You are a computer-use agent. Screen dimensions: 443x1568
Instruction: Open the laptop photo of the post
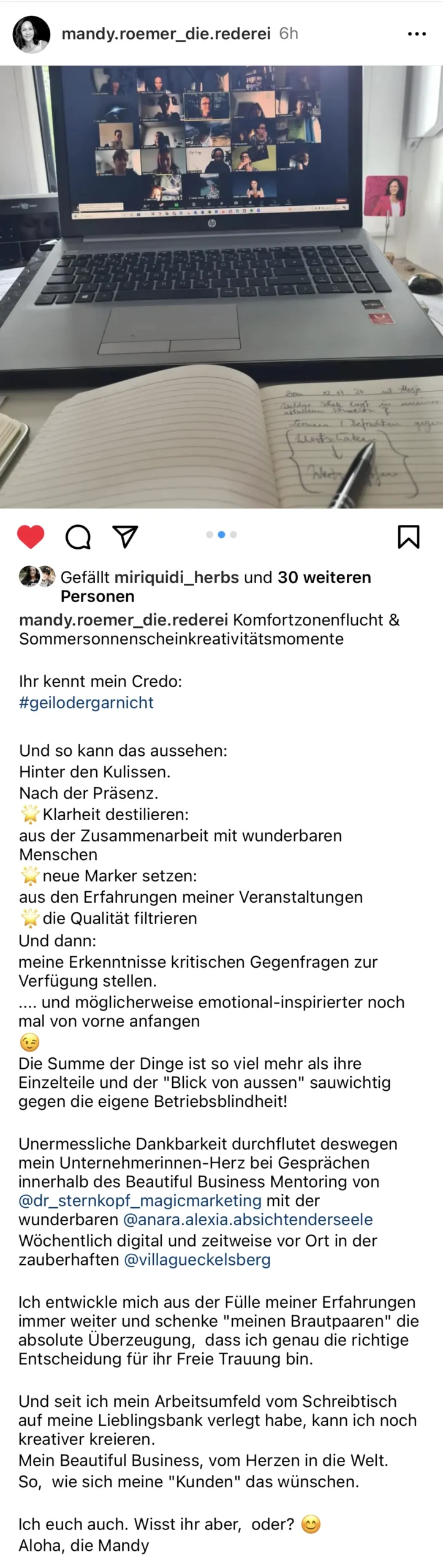[x=221, y=287]
